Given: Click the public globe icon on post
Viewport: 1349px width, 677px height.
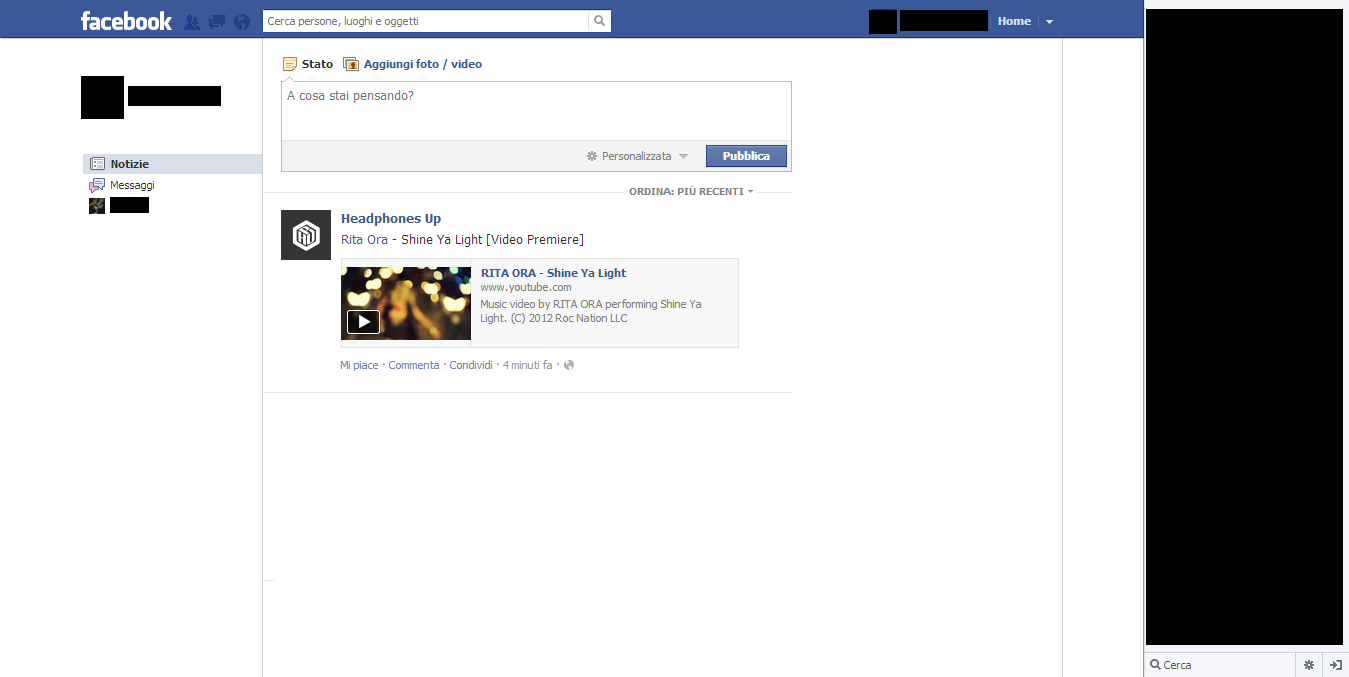Looking at the screenshot, I should [x=569, y=365].
